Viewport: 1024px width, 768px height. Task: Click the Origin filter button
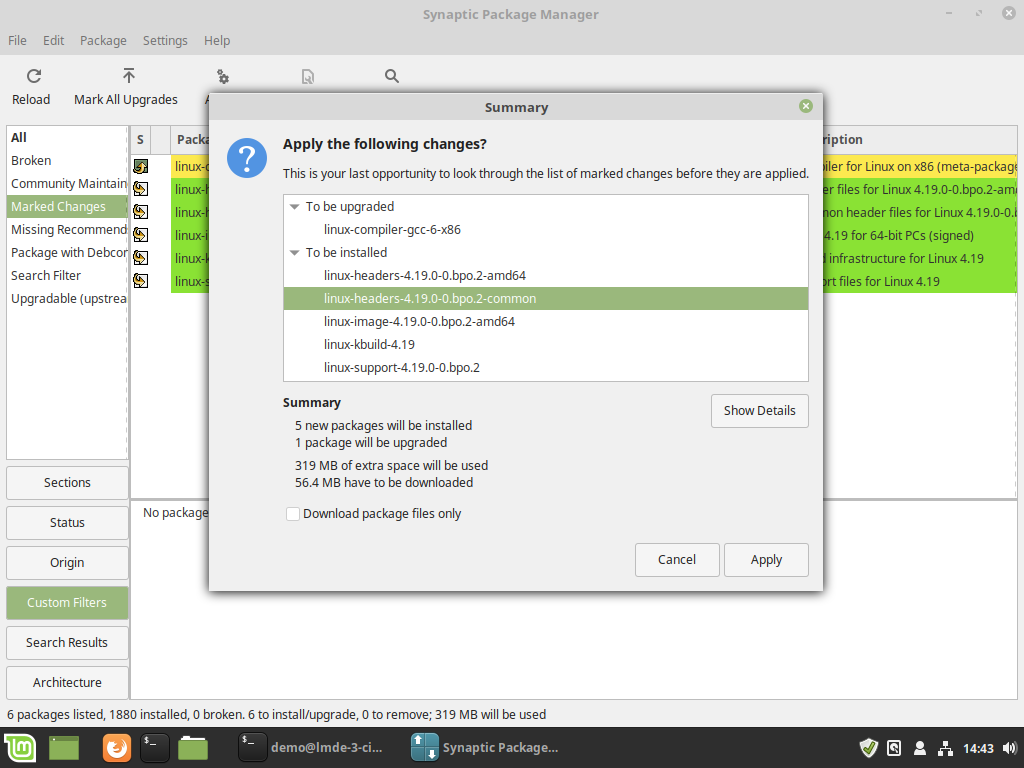(x=67, y=562)
